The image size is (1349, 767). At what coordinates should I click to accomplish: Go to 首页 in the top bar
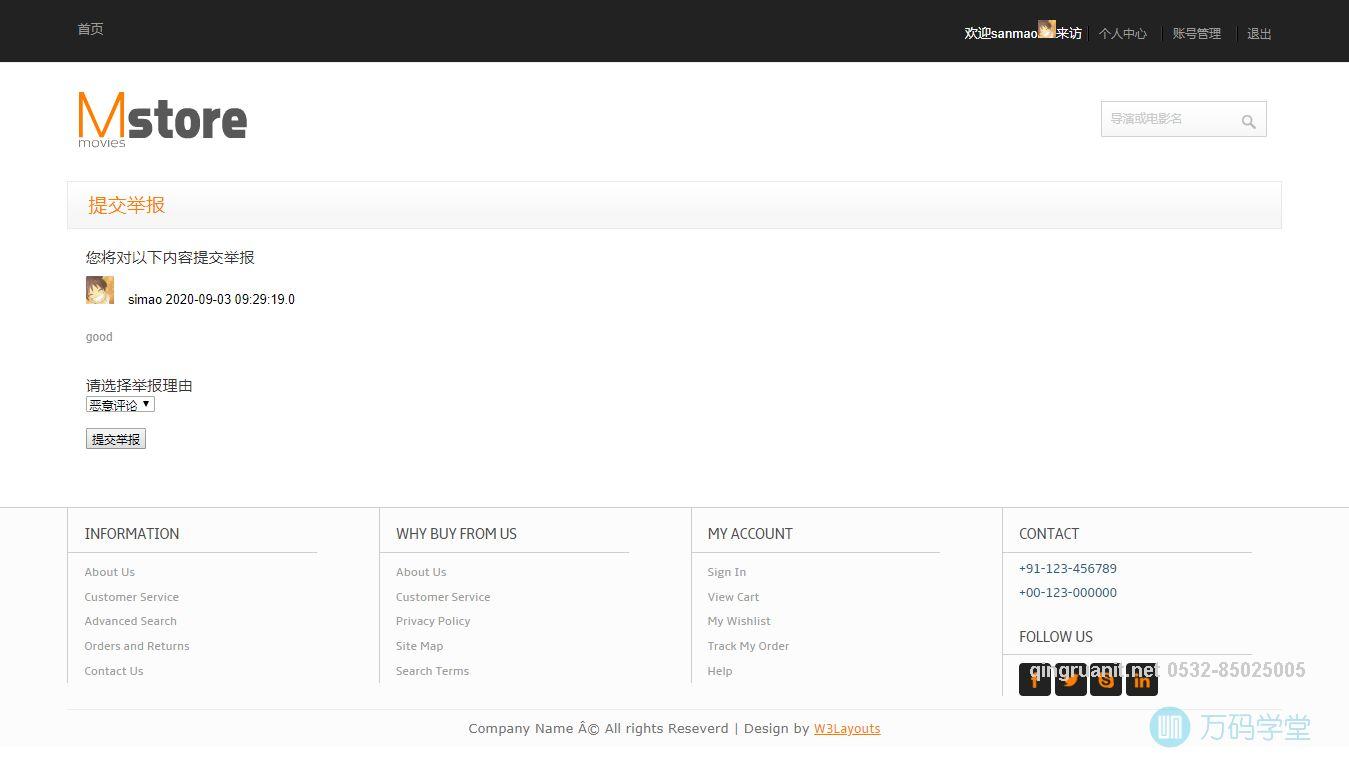pos(90,29)
